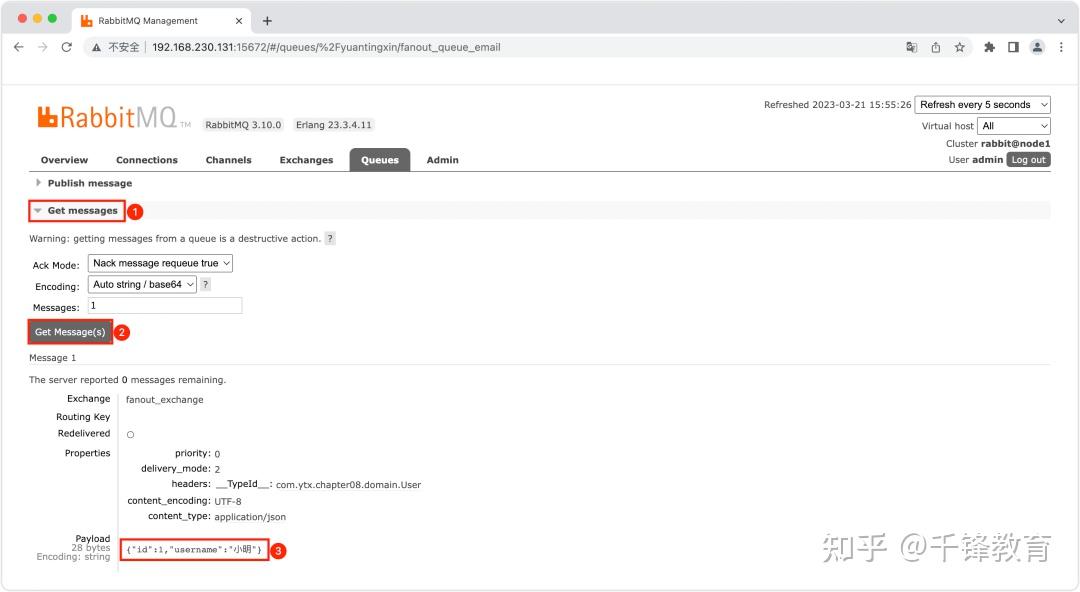This screenshot has height=592, width=1080.
Task: Click the browser back arrow icon
Action: 18,46
